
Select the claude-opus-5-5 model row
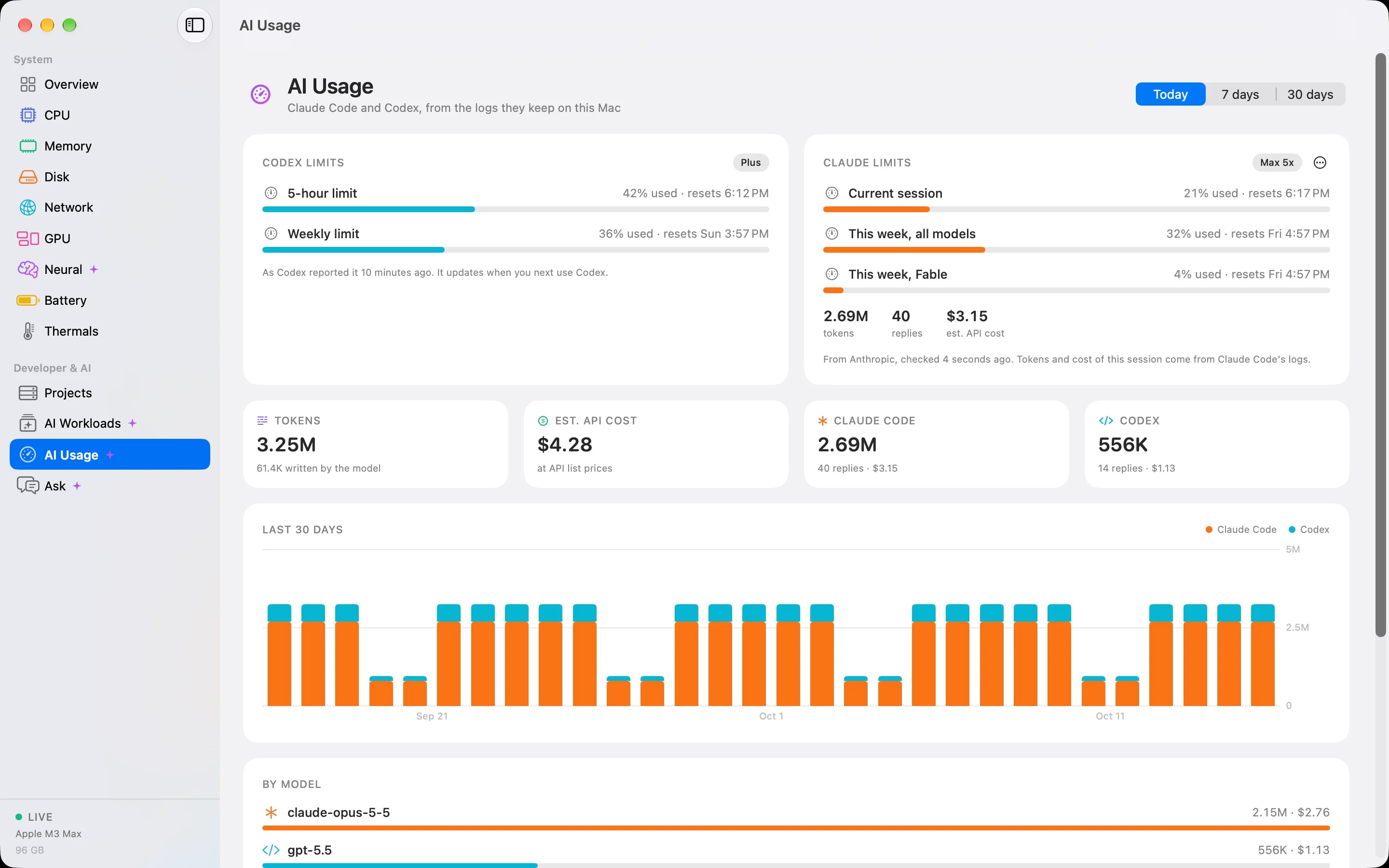point(795,816)
